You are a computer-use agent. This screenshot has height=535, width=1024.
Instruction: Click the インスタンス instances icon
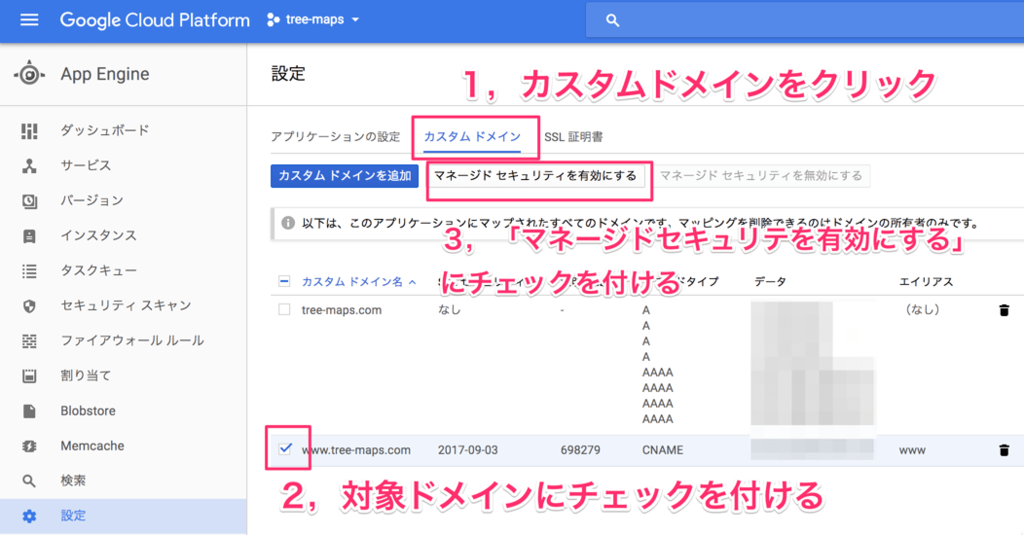tap(29, 236)
